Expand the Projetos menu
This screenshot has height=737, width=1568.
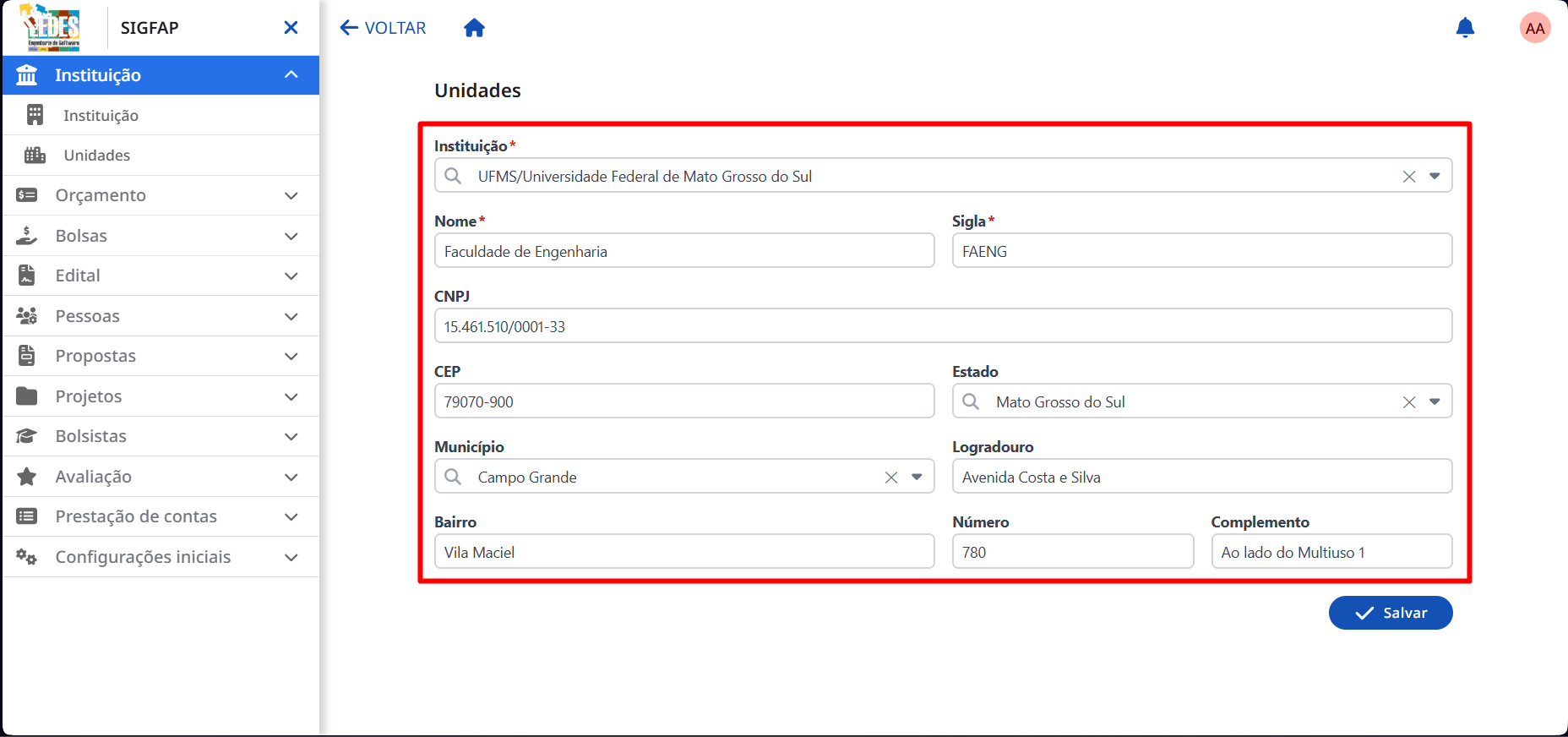[161, 396]
